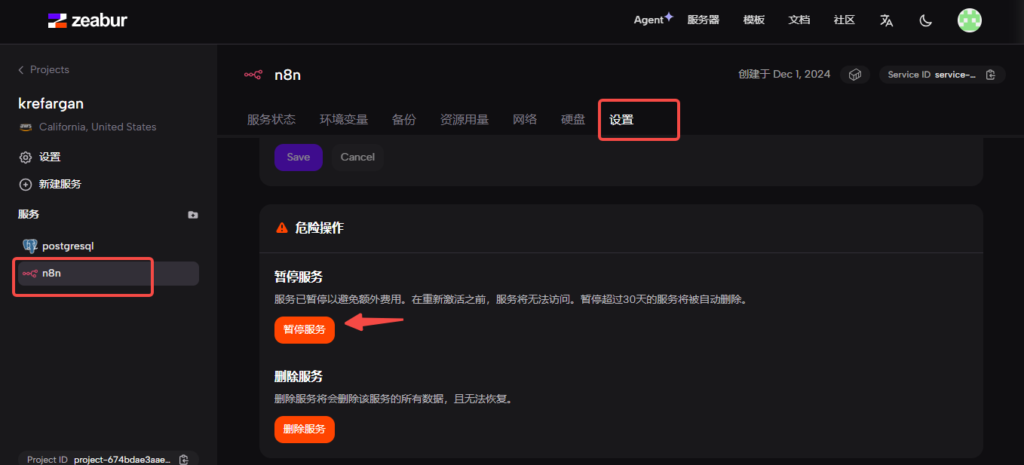Copy the Service ID
The image size is (1024, 465).
tap(991, 74)
